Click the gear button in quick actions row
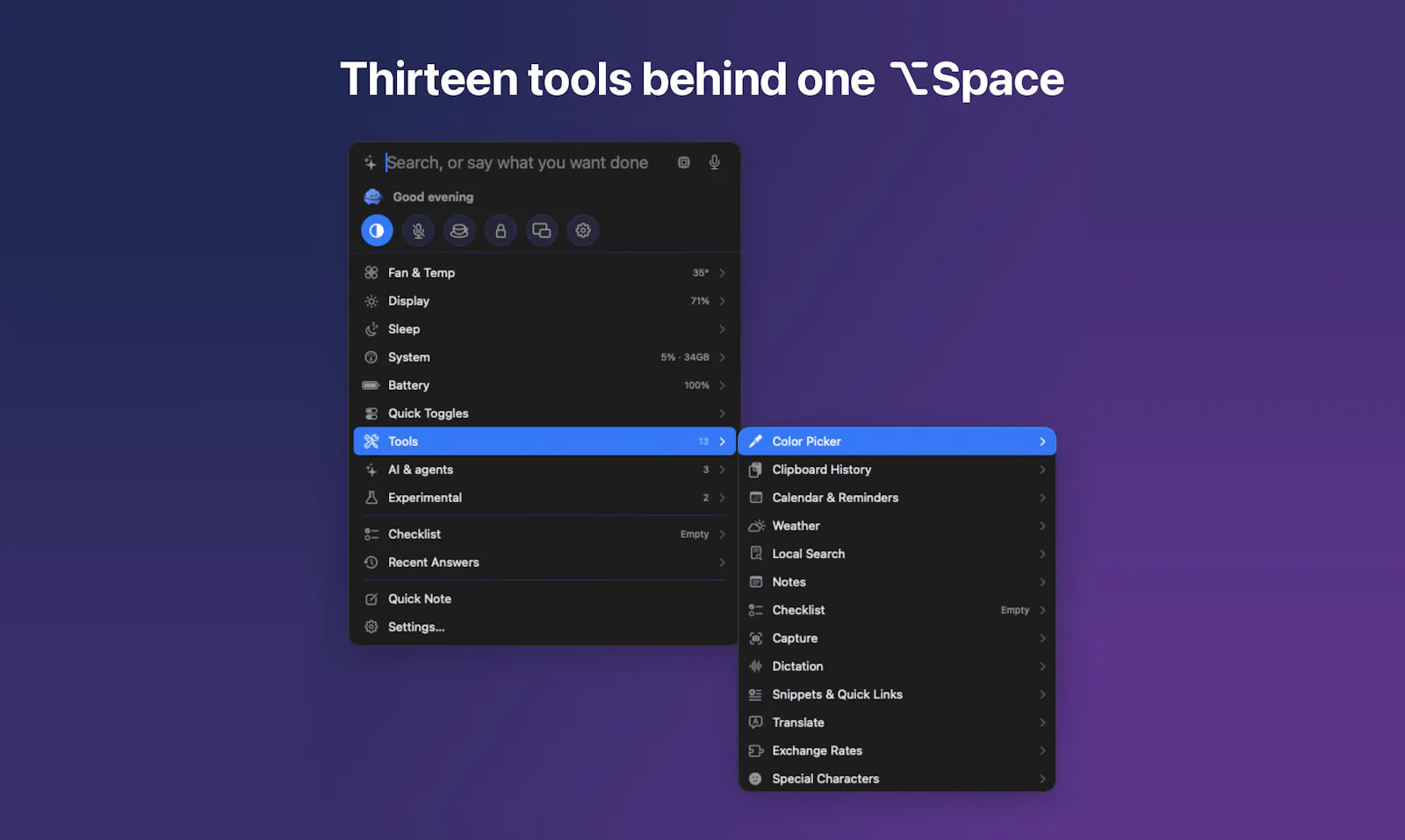This screenshot has height=840, width=1405. 583,231
